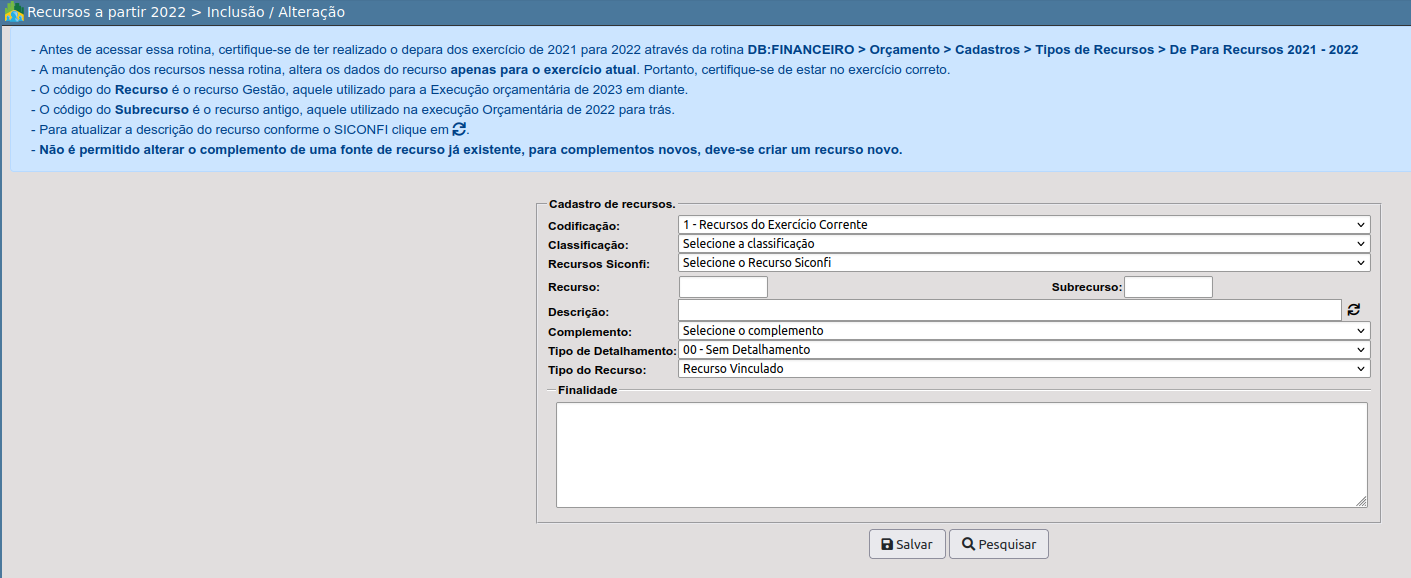Click inside the Finalidade text area
Viewport: 1411px width, 578px height.
point(960,454)
